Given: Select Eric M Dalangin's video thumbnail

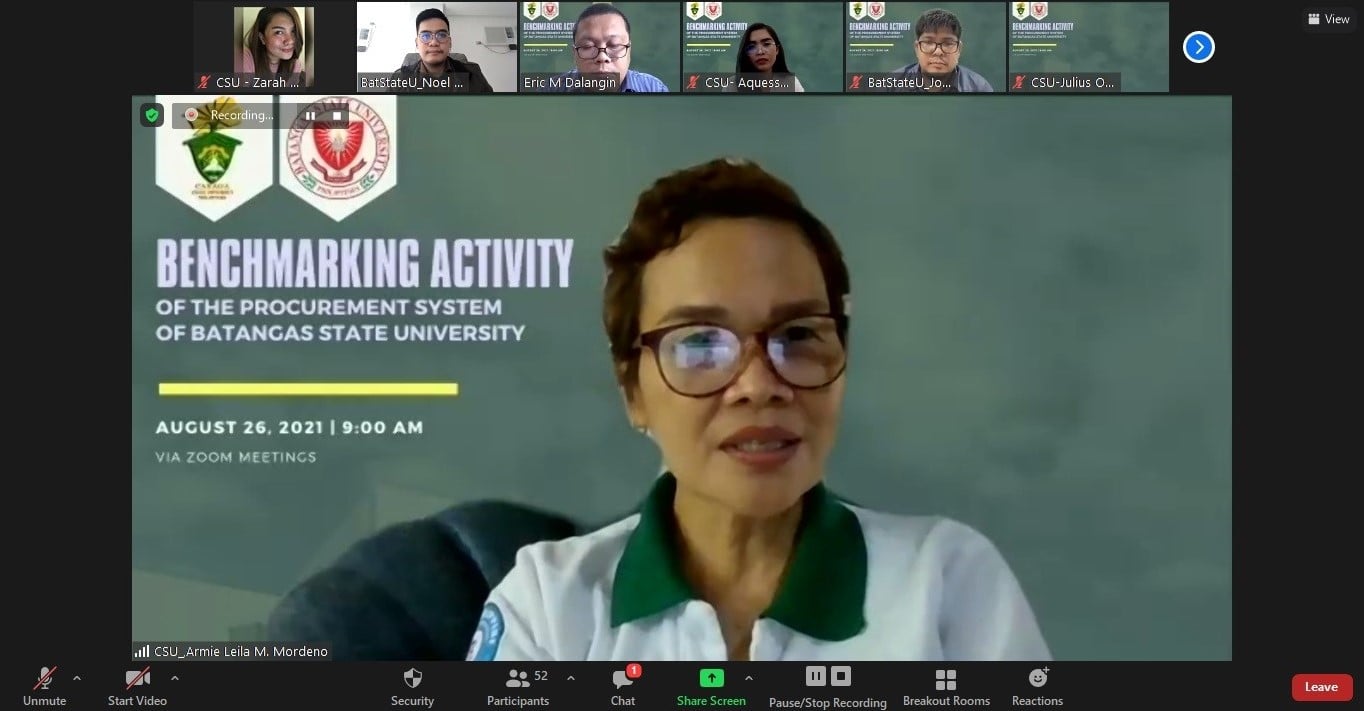Looking at the screenshot, I should 600,47.
